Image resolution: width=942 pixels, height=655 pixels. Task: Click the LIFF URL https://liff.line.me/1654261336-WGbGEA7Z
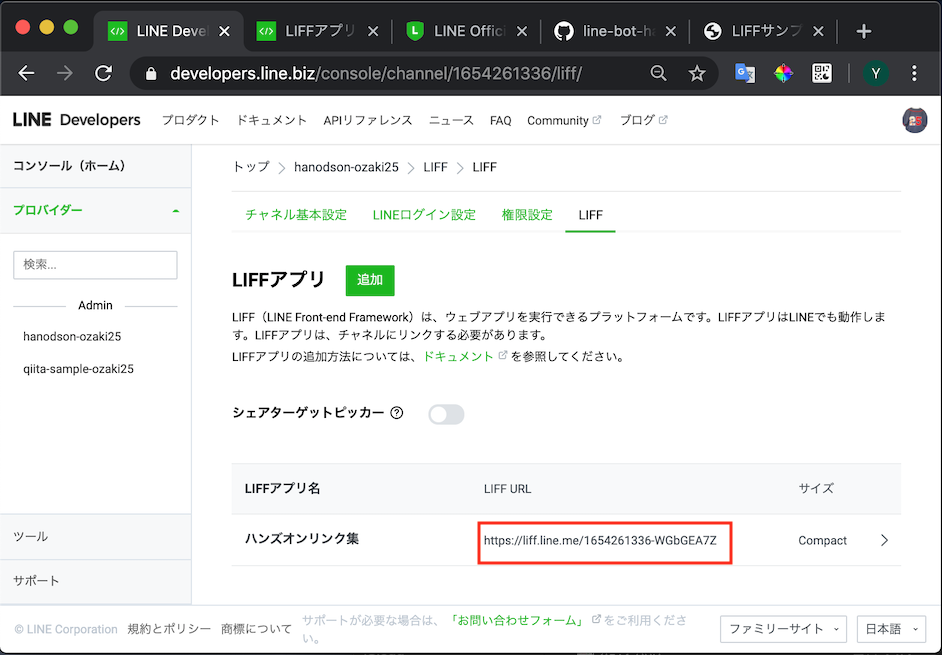tap(600, 541)
